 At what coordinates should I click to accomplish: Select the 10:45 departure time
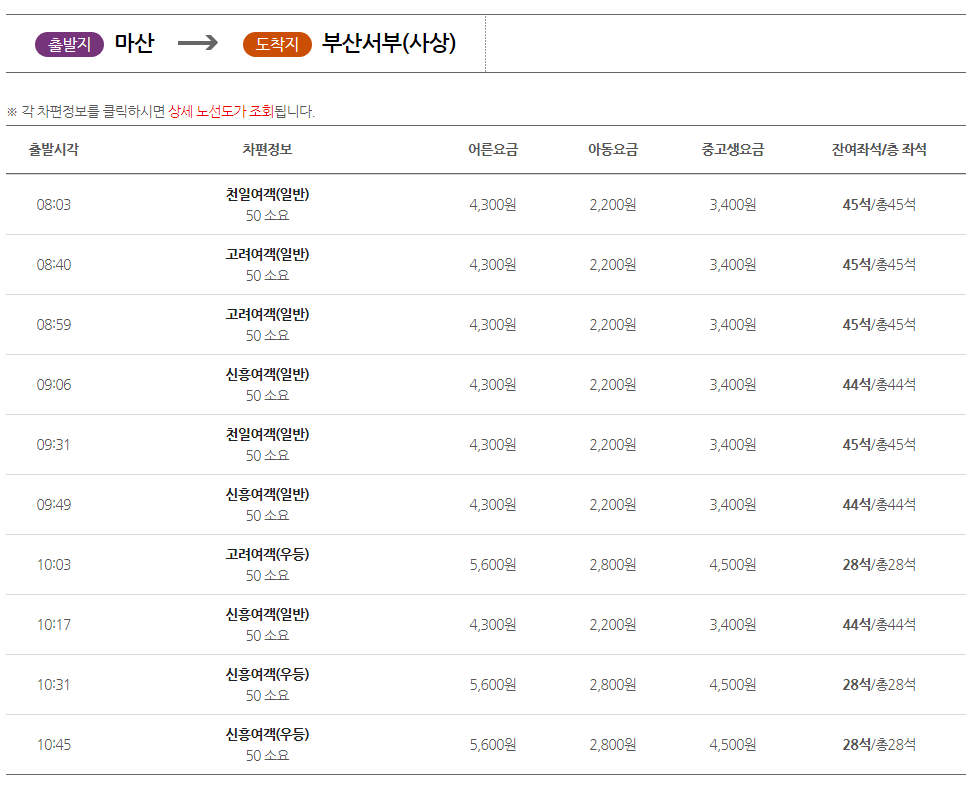(x=53, y=745)
